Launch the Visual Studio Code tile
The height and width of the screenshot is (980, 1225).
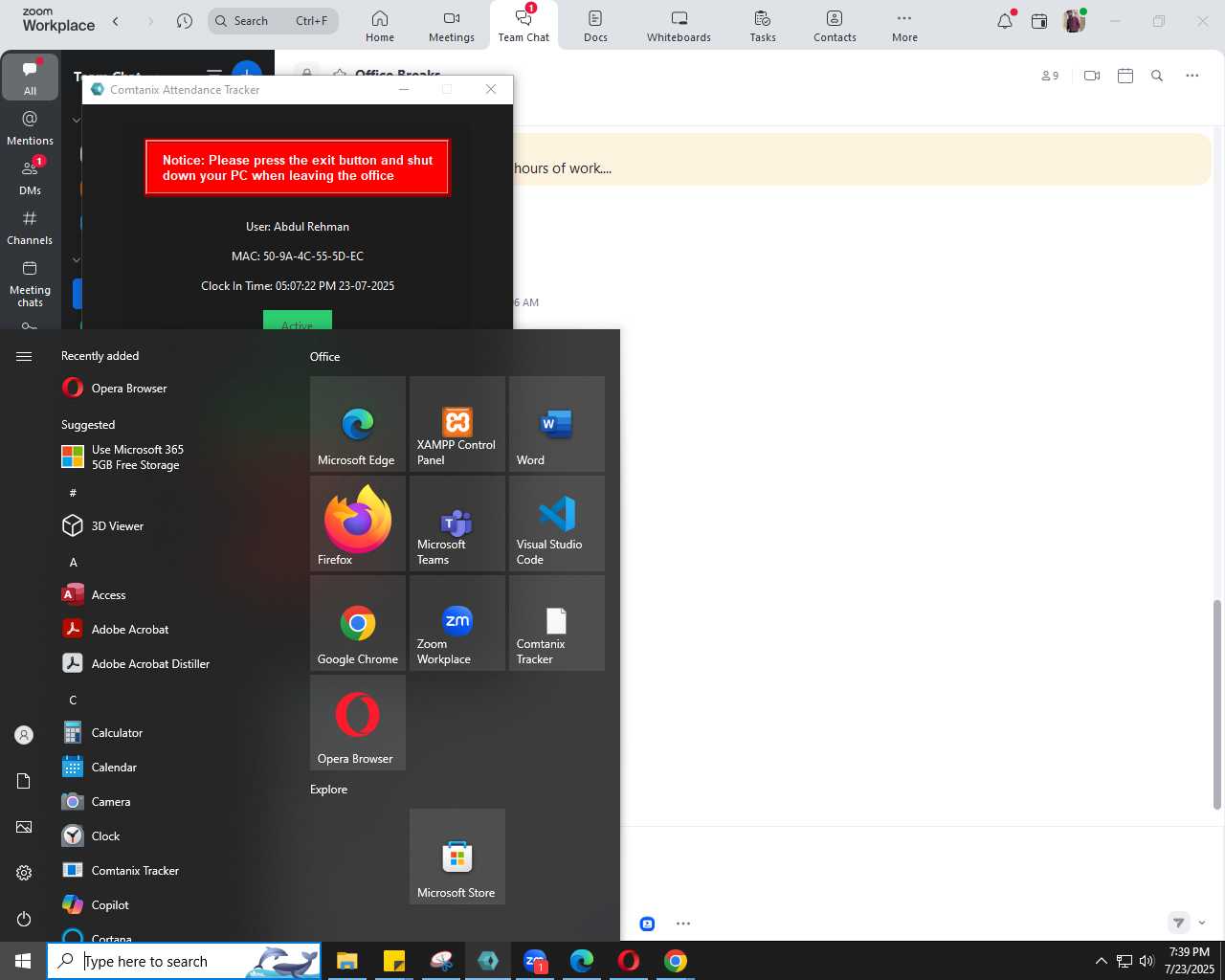point(557,523)
